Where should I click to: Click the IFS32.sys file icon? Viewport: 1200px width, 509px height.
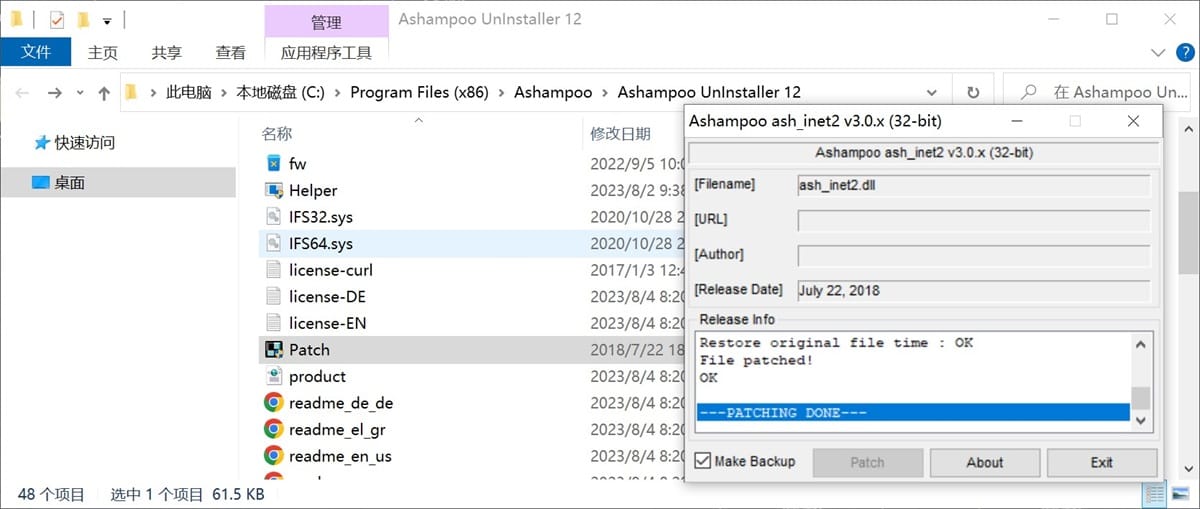(x=273, y=216)
